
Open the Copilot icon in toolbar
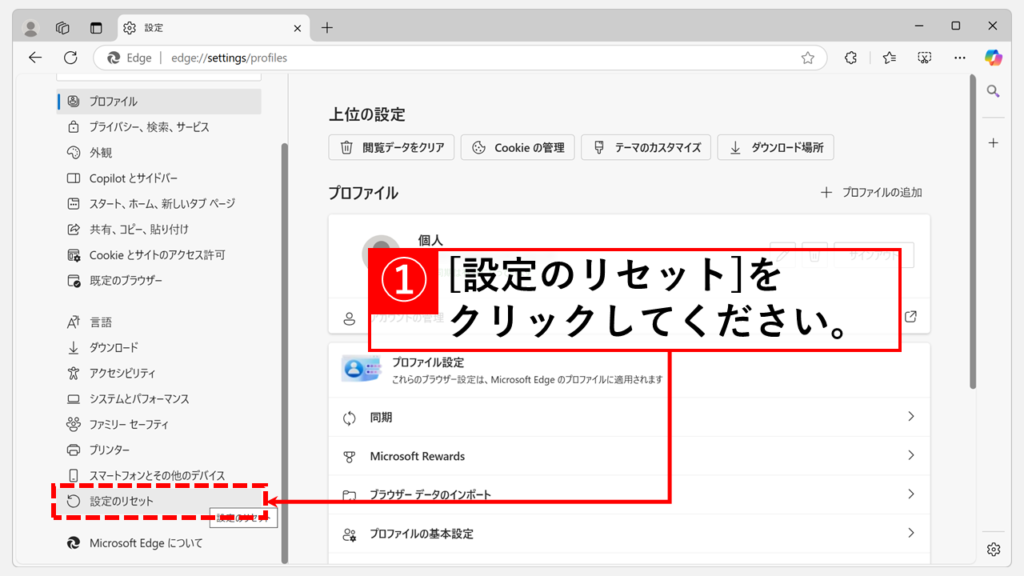tap(993, 57)
